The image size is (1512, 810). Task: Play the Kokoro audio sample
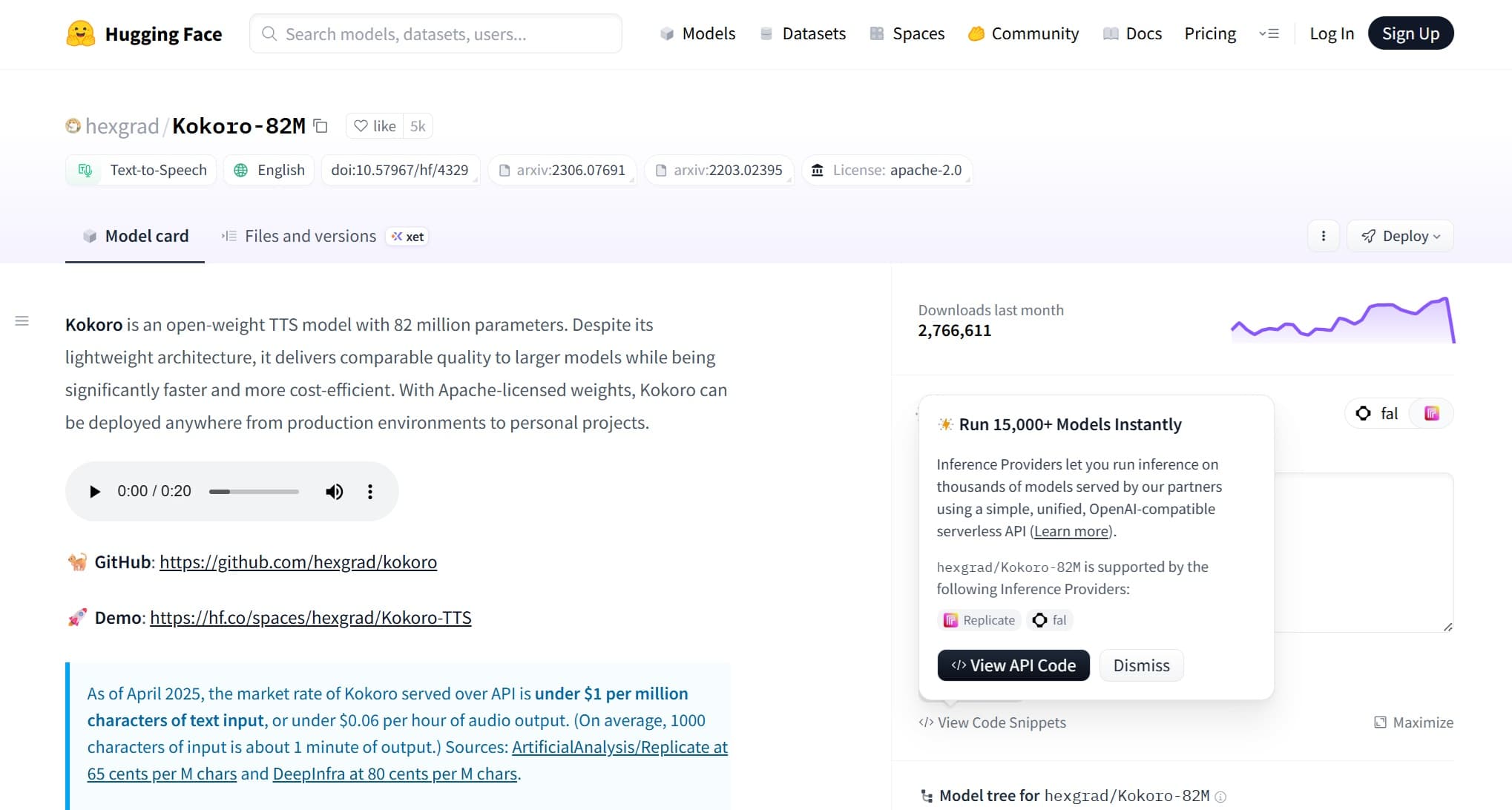tap(94, 491)
